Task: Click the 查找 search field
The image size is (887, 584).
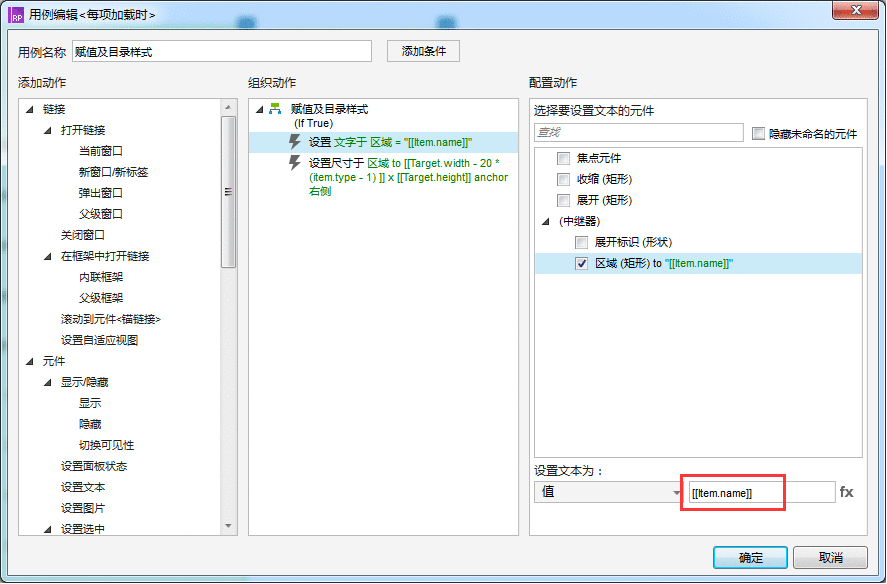Action: point(639,132)
